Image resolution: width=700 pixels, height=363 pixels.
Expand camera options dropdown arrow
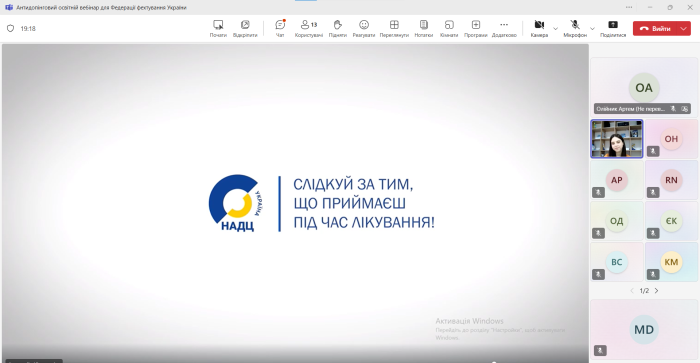tap(555, 29)
